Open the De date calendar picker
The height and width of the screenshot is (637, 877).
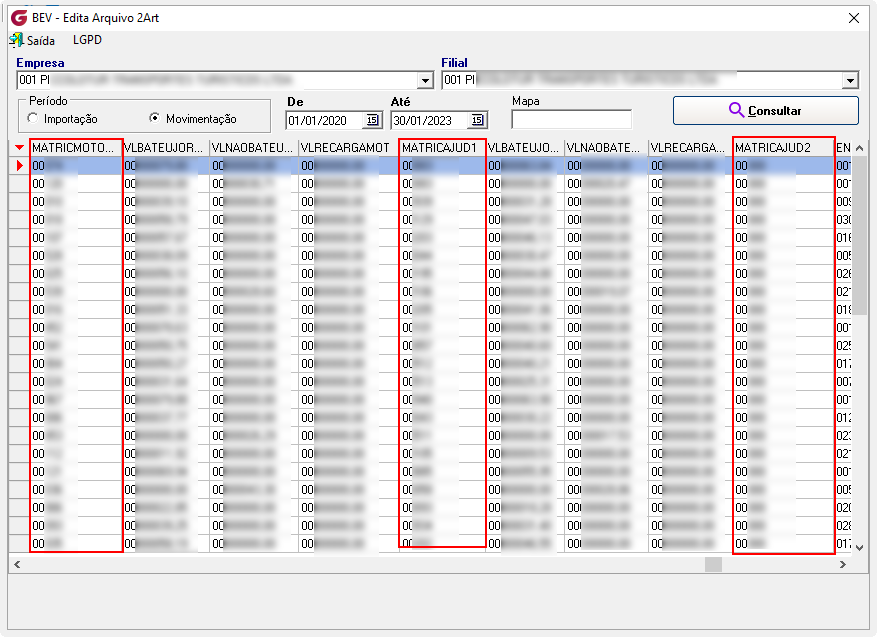[372, 120]
